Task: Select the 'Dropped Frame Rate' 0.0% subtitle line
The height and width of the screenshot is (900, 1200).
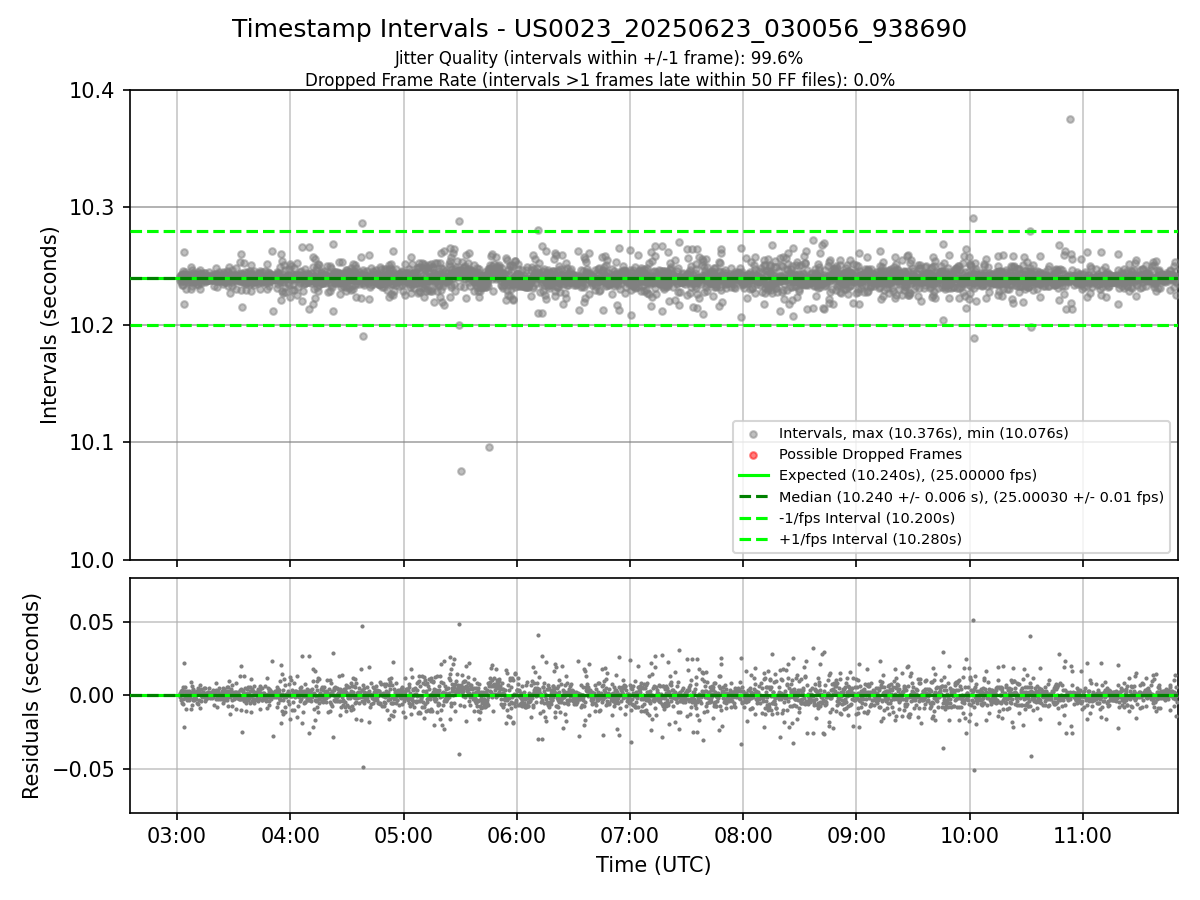Action: (x=599, y=80)
